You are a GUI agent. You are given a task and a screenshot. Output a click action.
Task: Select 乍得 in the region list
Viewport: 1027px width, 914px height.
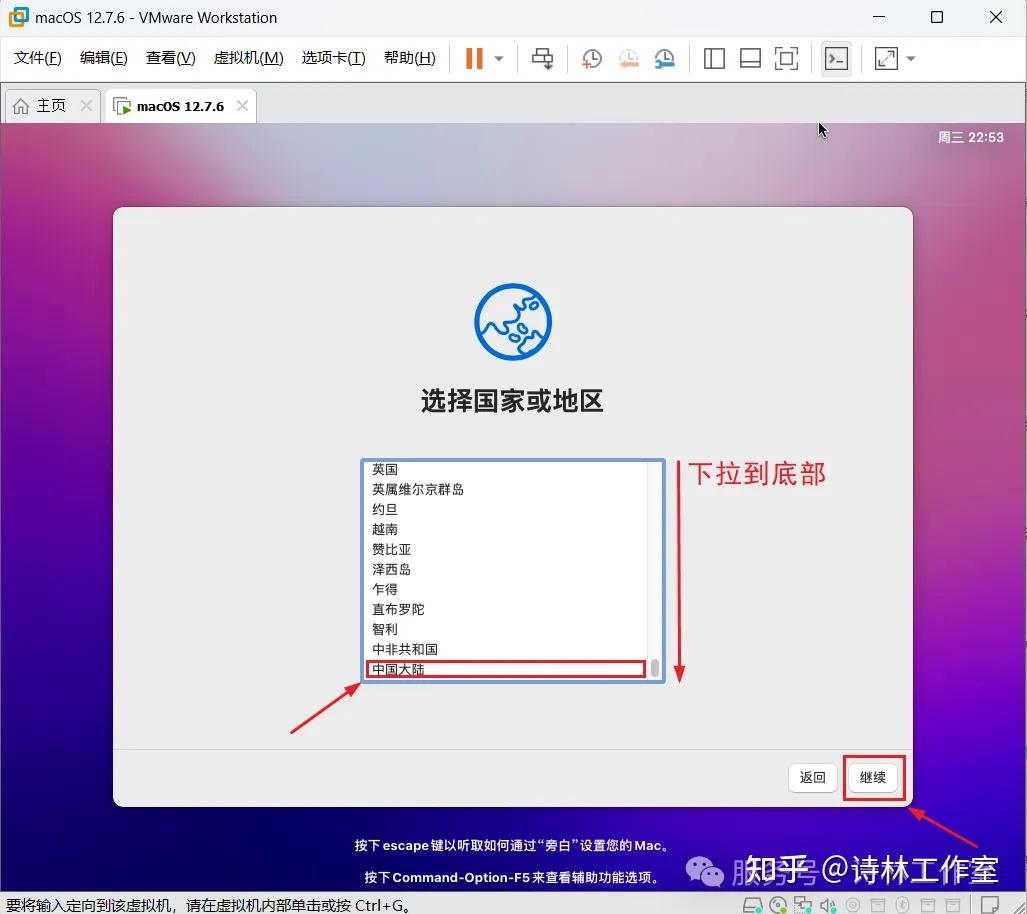(505, 589)
